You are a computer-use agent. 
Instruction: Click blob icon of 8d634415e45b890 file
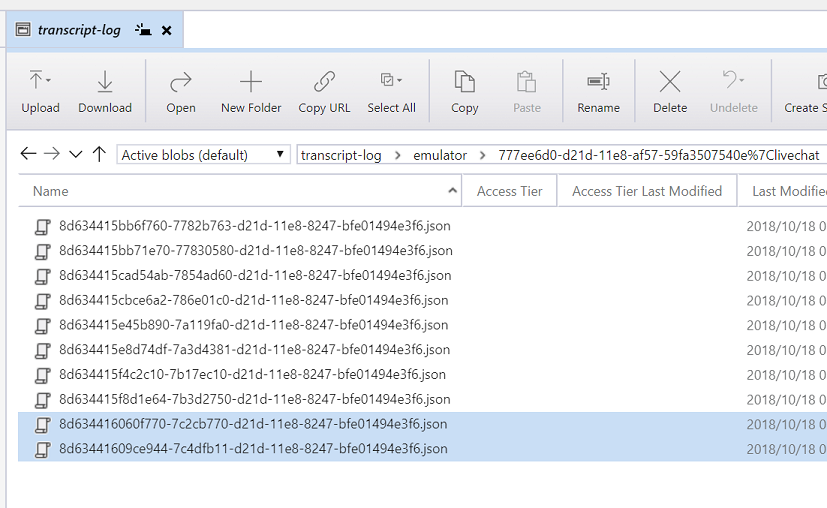[43, 326]
